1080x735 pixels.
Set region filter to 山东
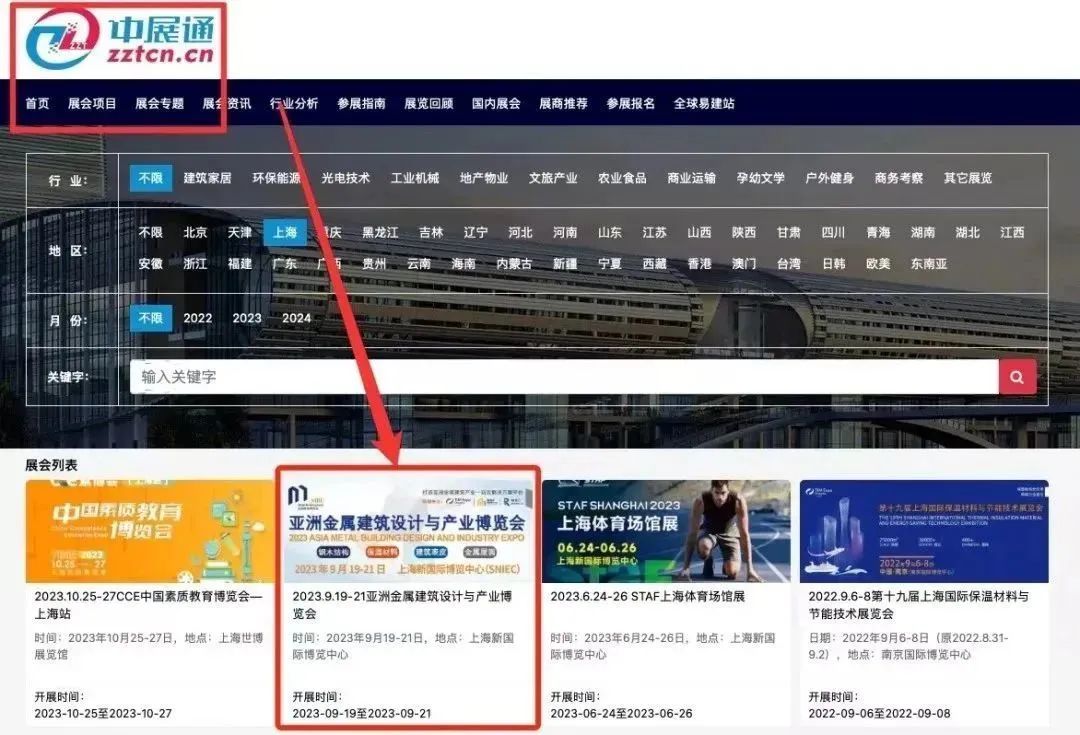pyautogui.click(x=610, y=232)
